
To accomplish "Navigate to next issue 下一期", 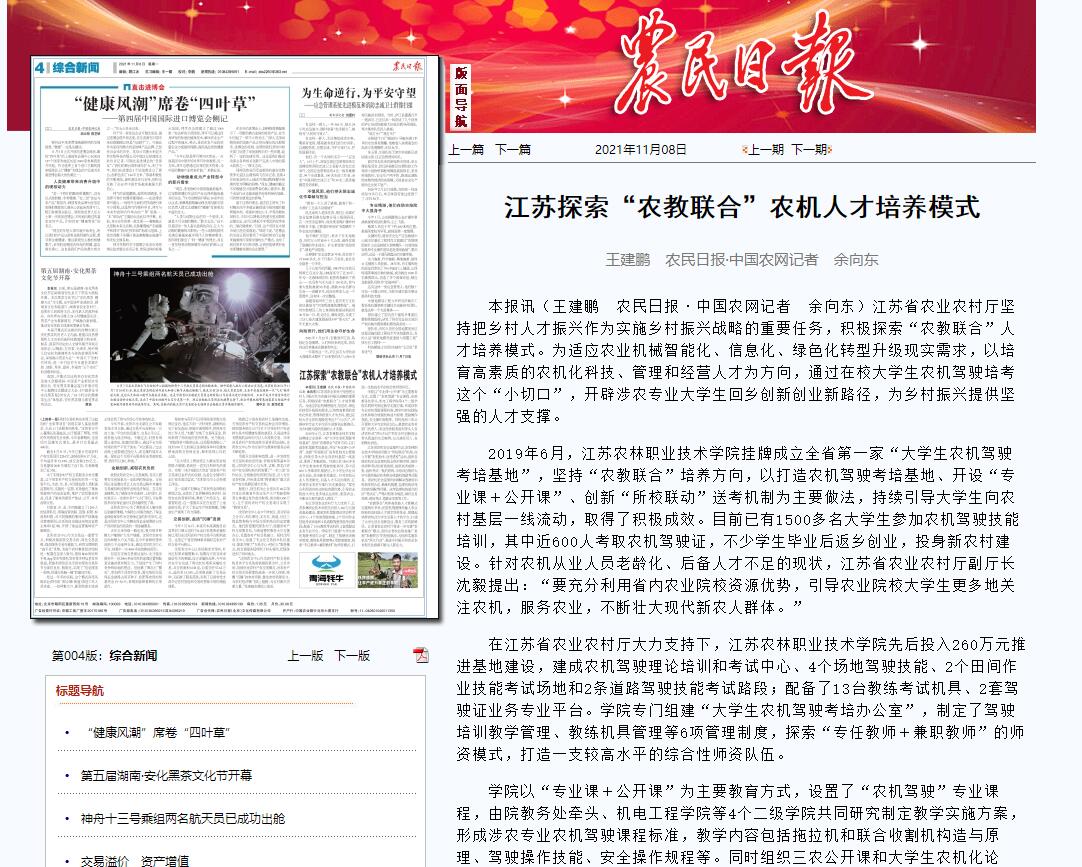I will tap(809, 149).
